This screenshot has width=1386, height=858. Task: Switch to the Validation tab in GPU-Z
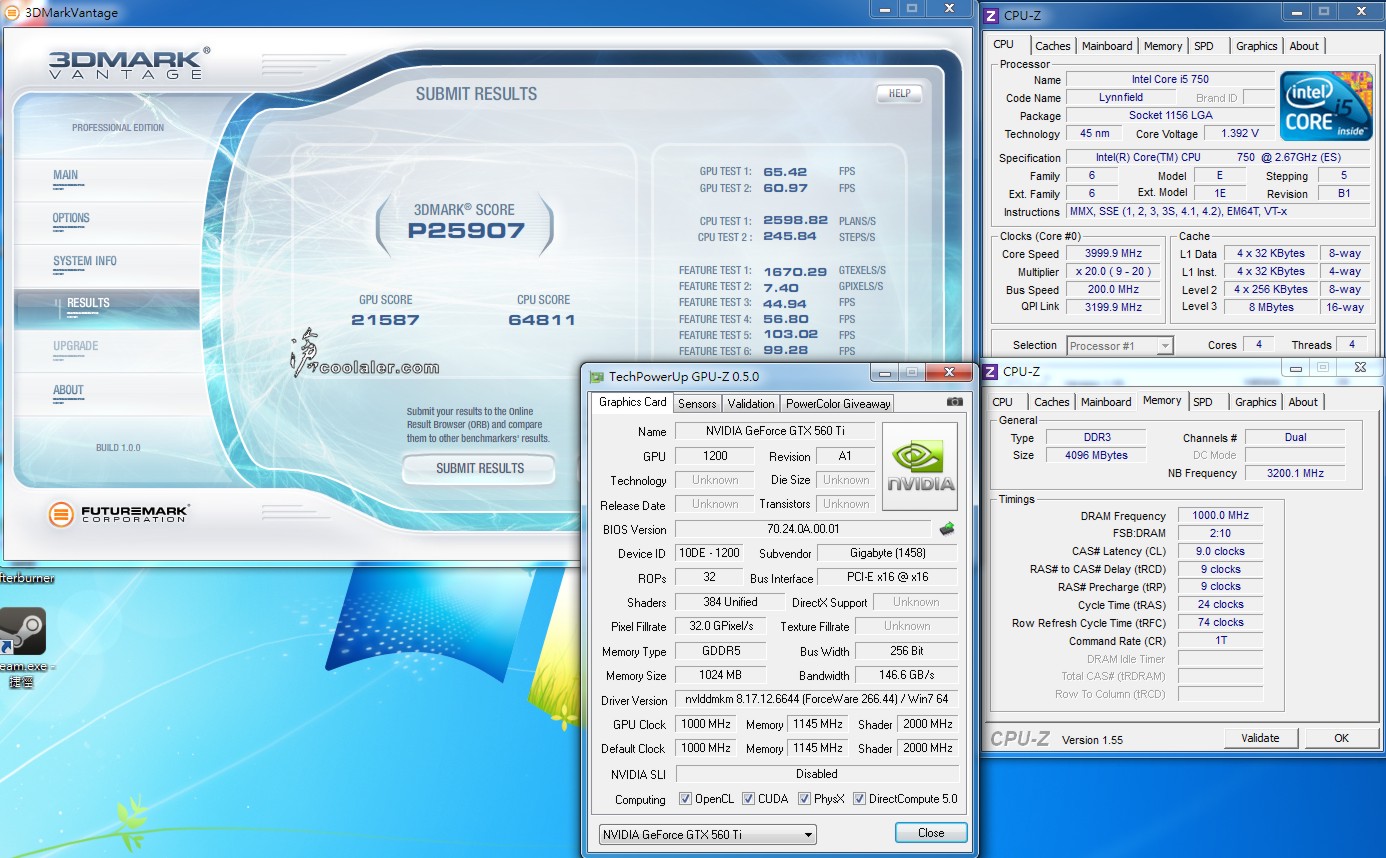[x=751, y=403]
